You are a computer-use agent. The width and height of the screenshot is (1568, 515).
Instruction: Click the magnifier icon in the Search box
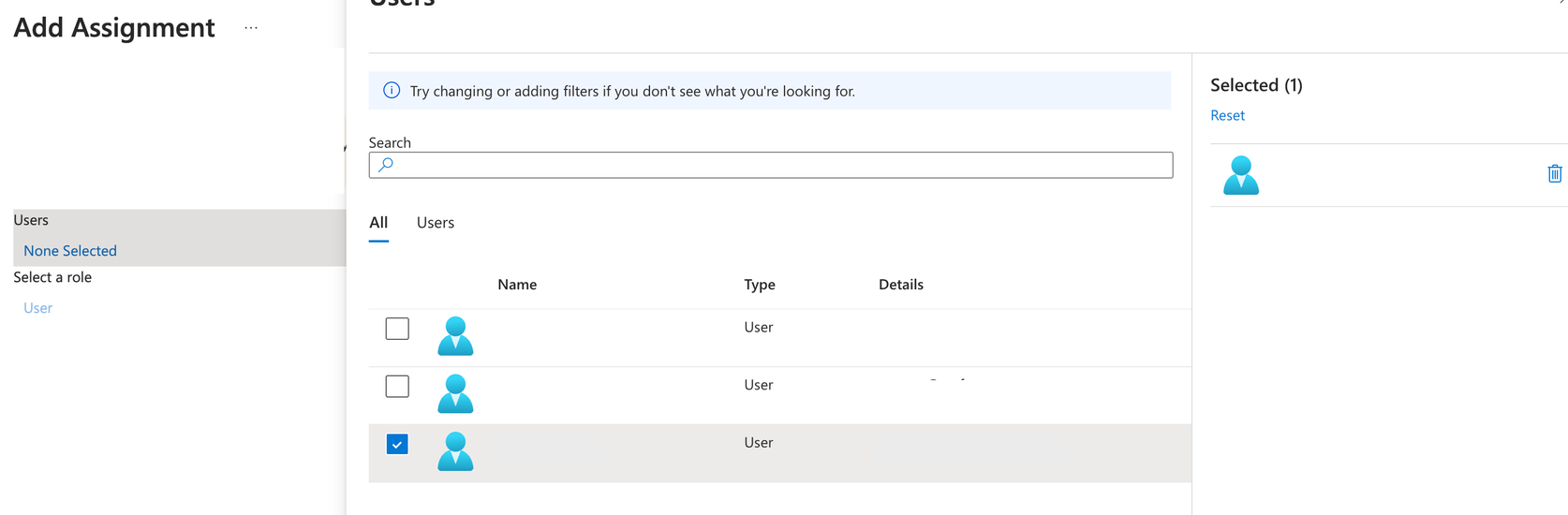(386, 165)
